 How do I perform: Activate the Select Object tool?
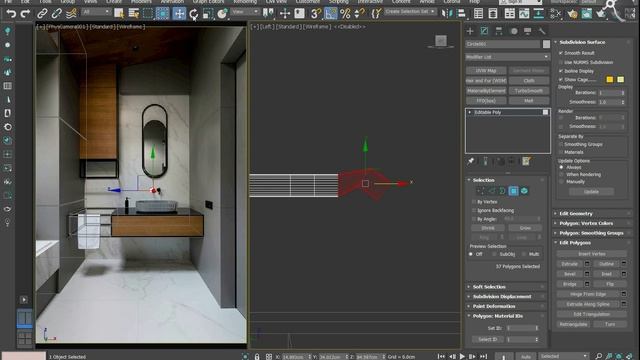click(x=119, y=13)
